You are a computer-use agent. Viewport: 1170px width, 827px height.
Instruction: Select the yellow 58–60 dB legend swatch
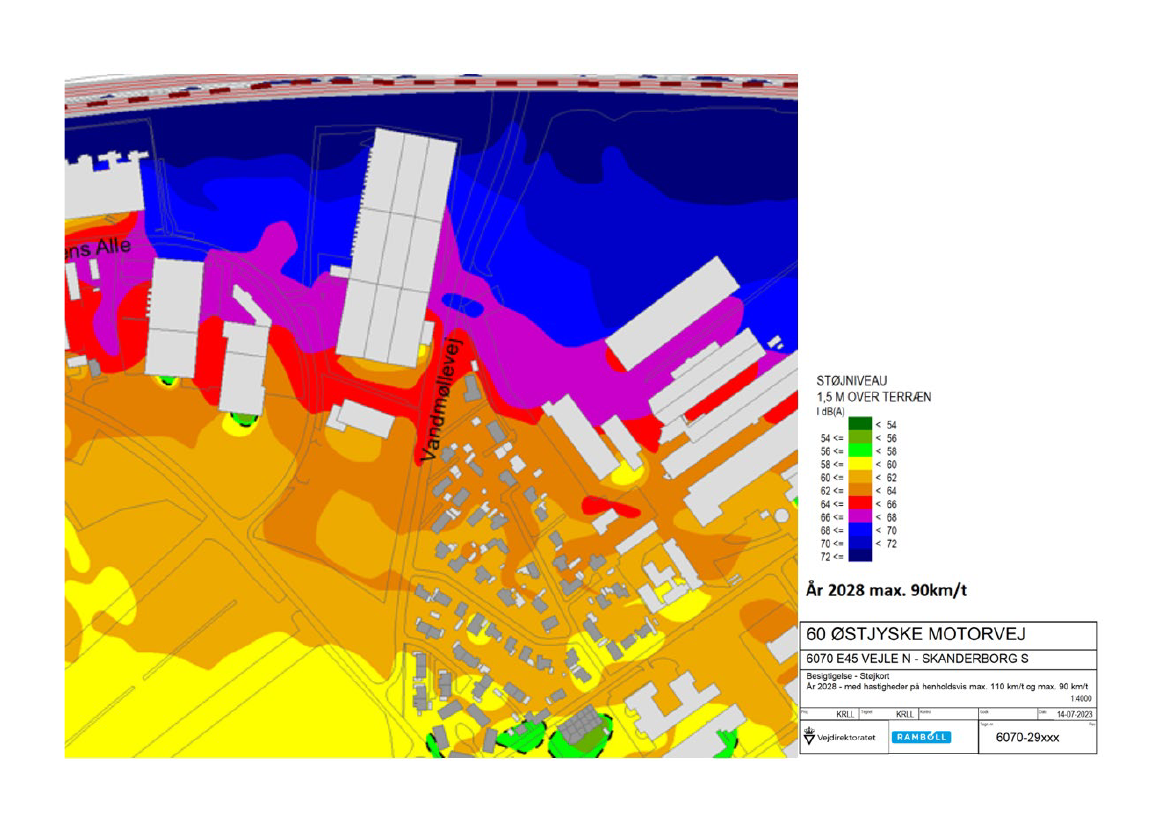coord(860,464)
